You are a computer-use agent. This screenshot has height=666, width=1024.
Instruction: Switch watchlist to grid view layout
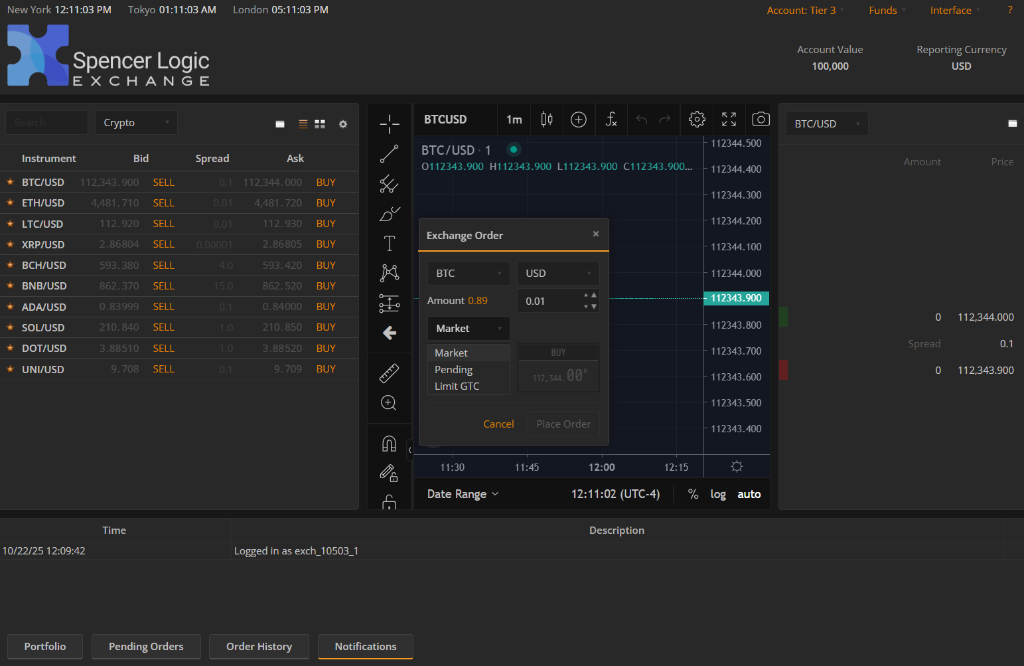pyautogui.click(x=320, y=124)
